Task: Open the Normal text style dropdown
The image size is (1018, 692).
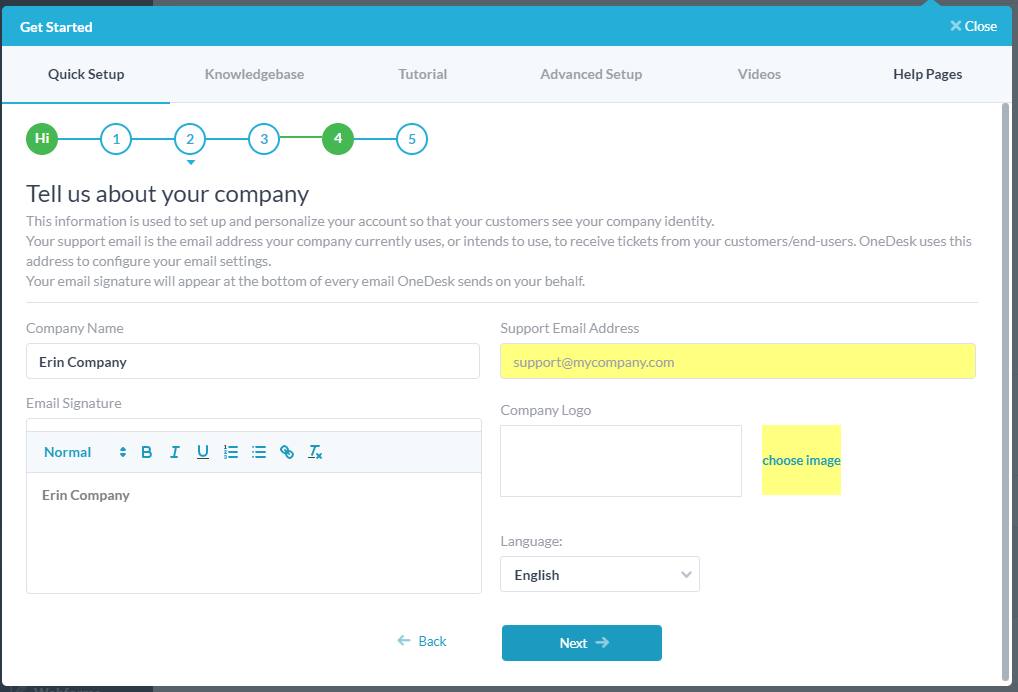Action: [85, 452]
